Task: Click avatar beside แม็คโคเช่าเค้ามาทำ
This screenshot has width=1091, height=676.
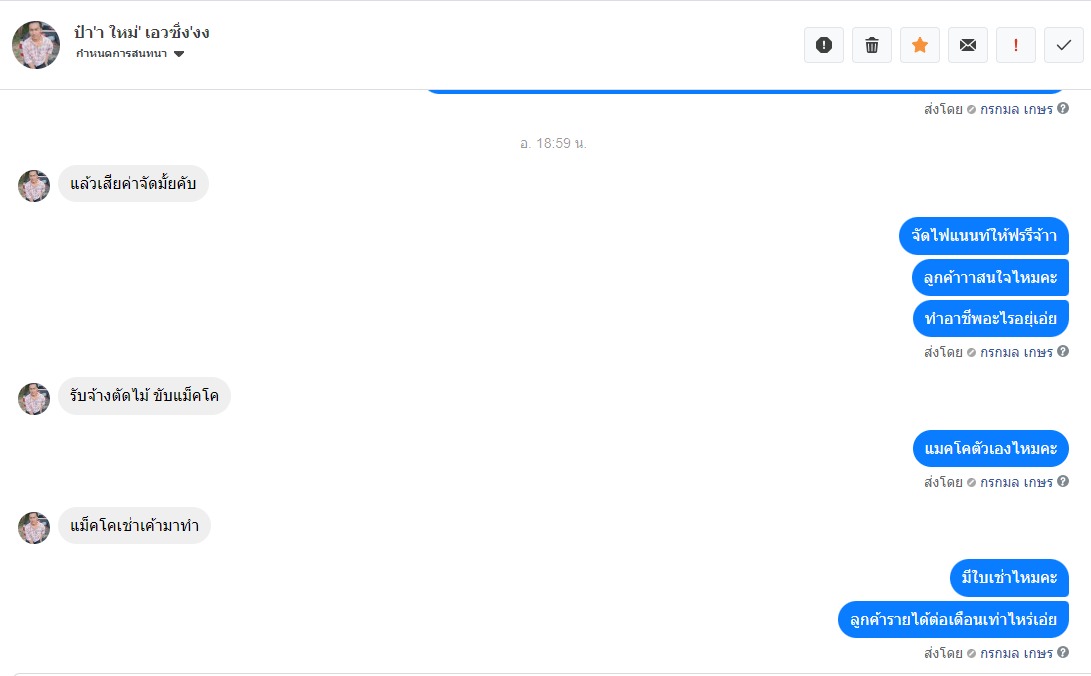Action: click(x=34, y=528)
